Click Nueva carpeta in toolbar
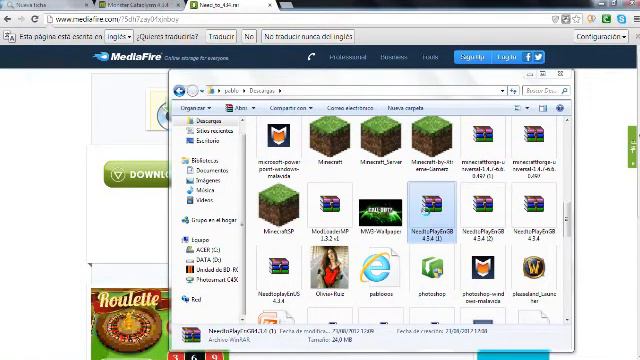 405,108
